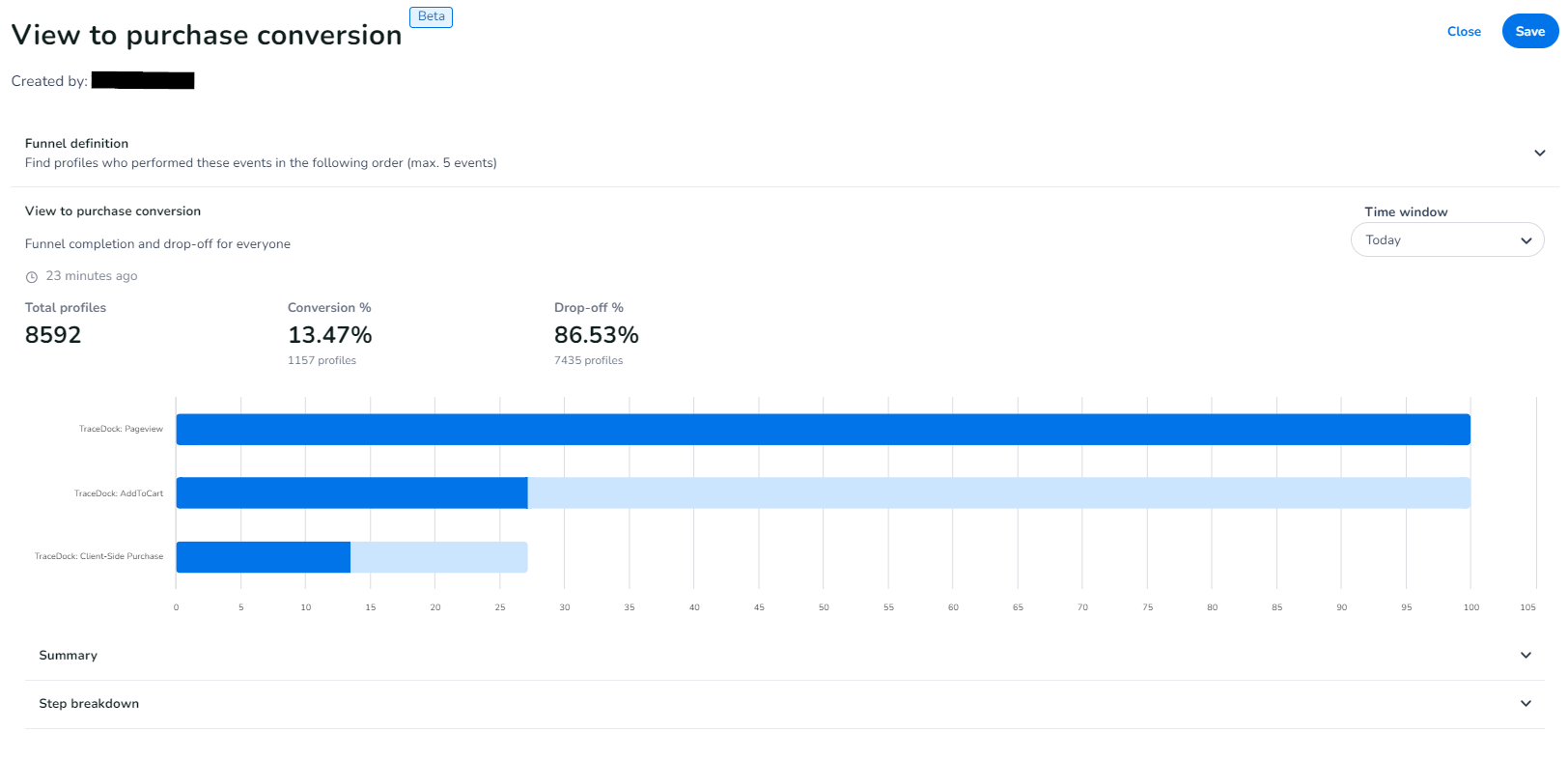The image size is (1568, 759).
Task: Click the dark blue Client-Side Purchase bar
Action: [263, 557]
